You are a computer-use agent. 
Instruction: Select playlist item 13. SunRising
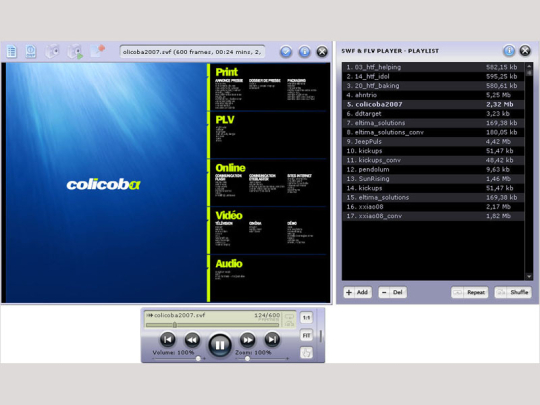(x=433, y=179)
